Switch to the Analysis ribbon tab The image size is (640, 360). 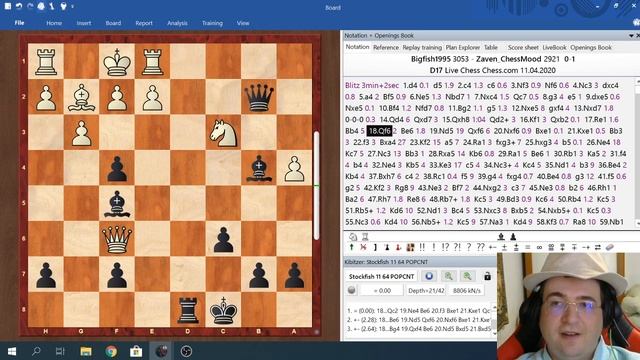point(177,23)
